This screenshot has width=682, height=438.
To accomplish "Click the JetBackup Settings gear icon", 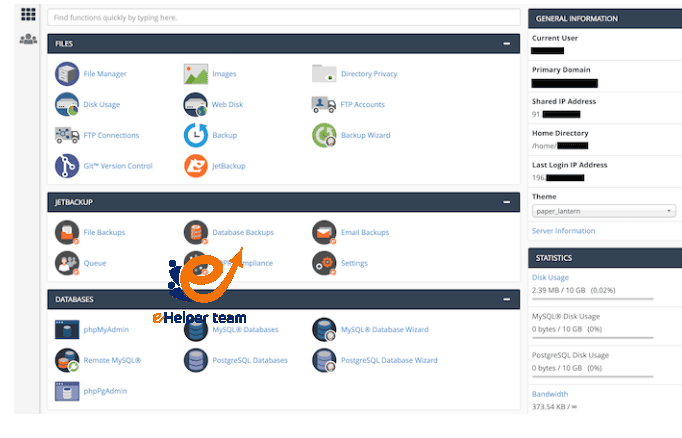I will click(324, 263).
